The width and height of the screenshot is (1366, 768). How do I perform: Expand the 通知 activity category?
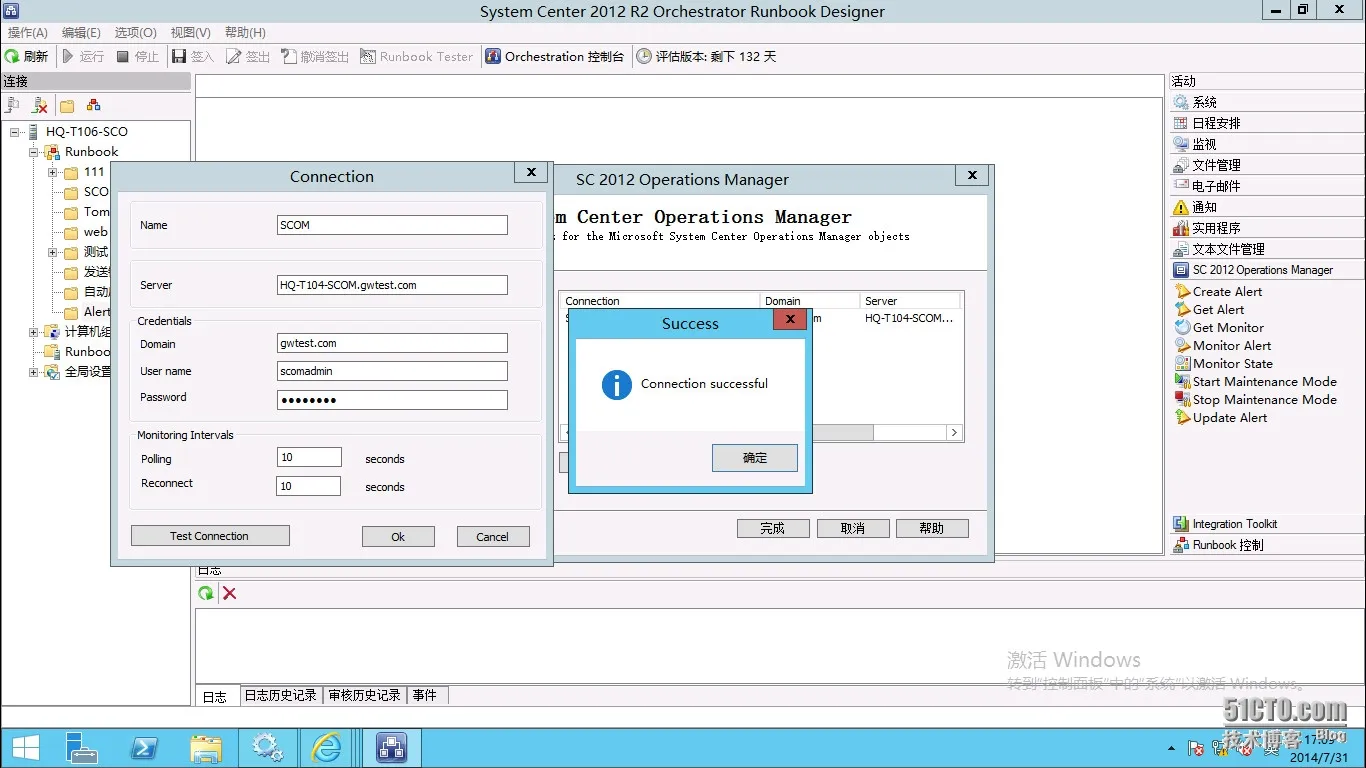tap(1268, 207)
